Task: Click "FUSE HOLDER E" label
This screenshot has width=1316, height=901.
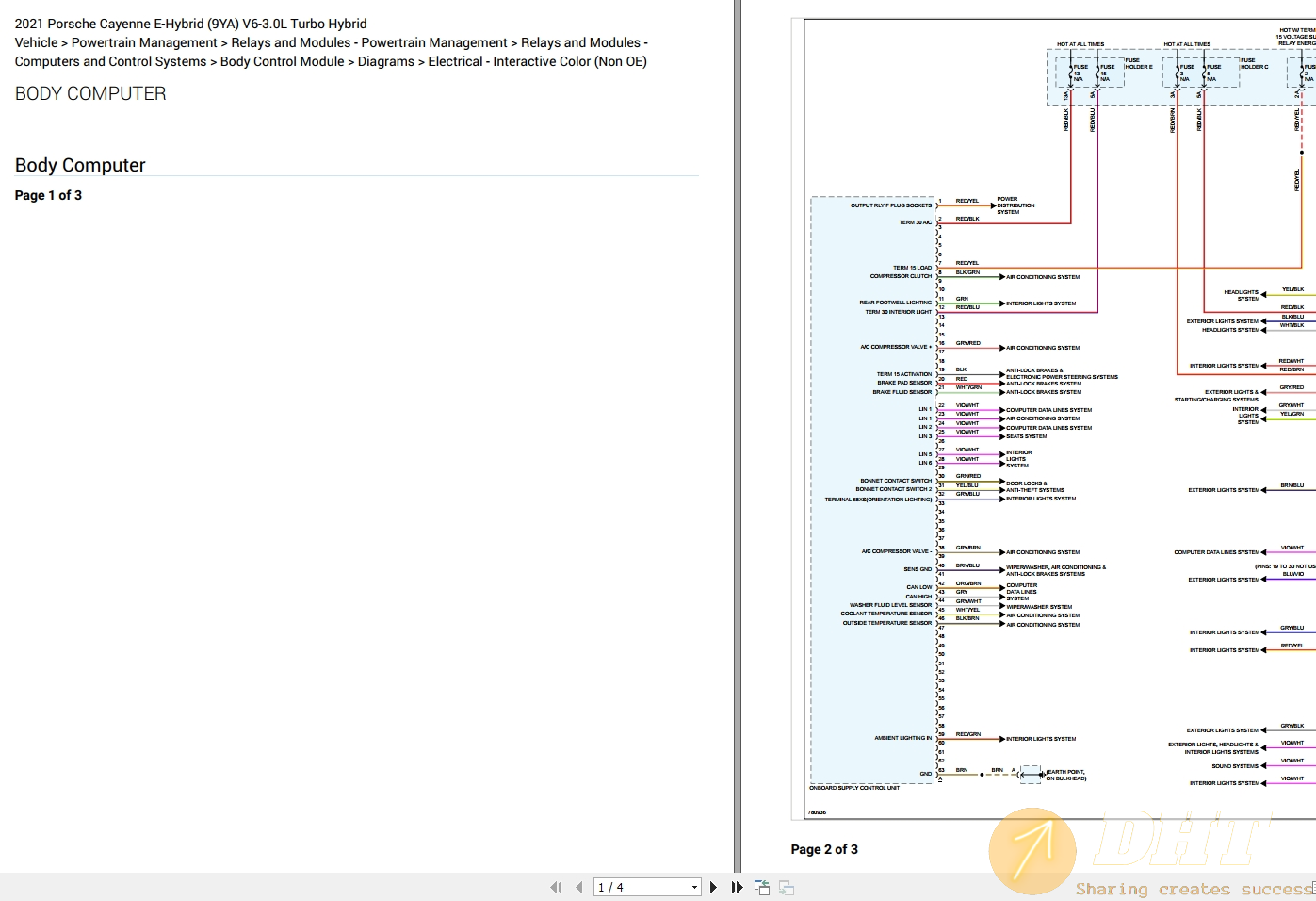Action: 1139,64
